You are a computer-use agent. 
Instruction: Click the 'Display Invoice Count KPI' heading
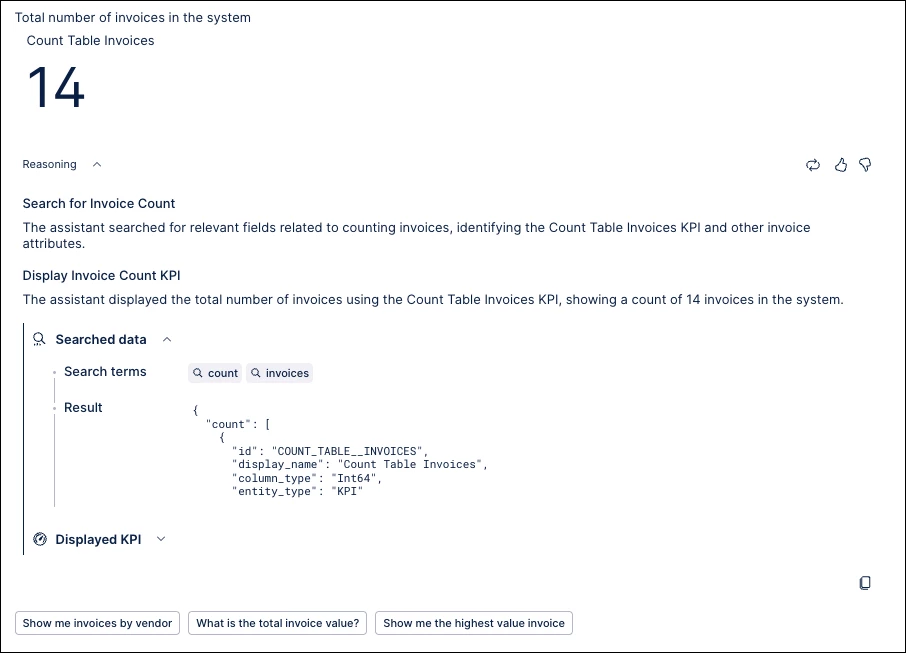[x=102, y=276]
